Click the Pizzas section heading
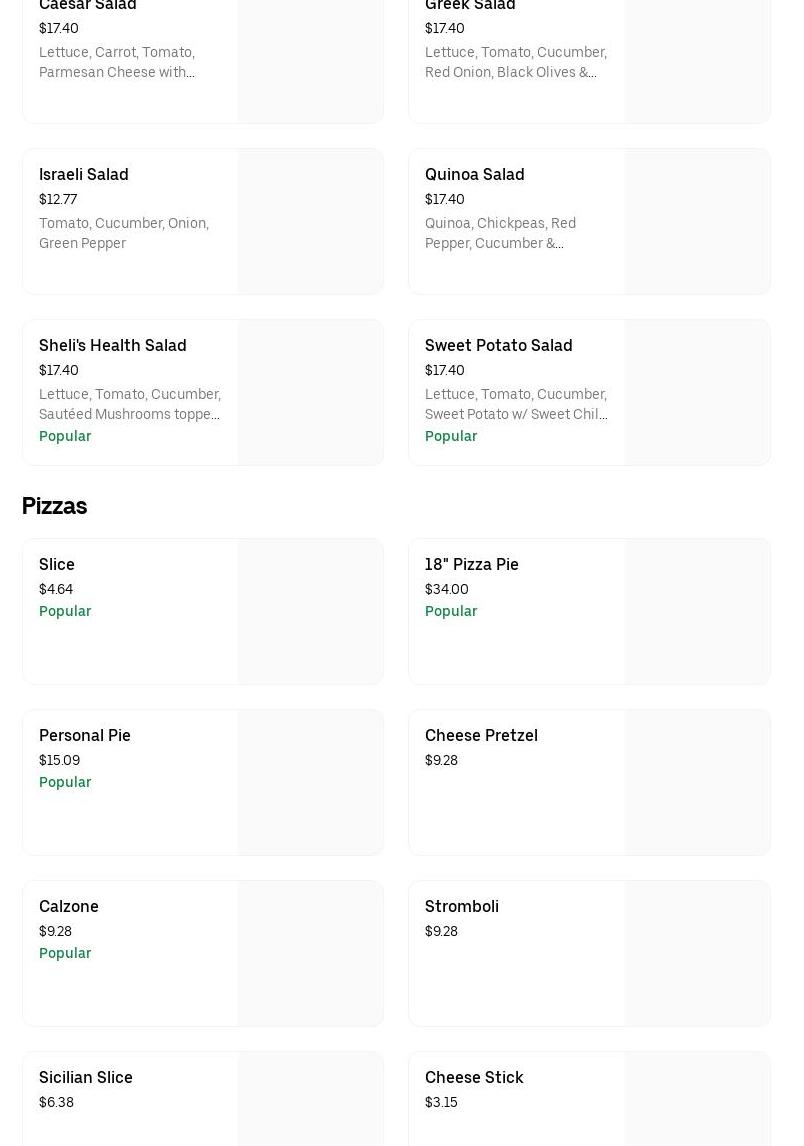The height and width of the screenshot is (1146, 804). point(55,507)
